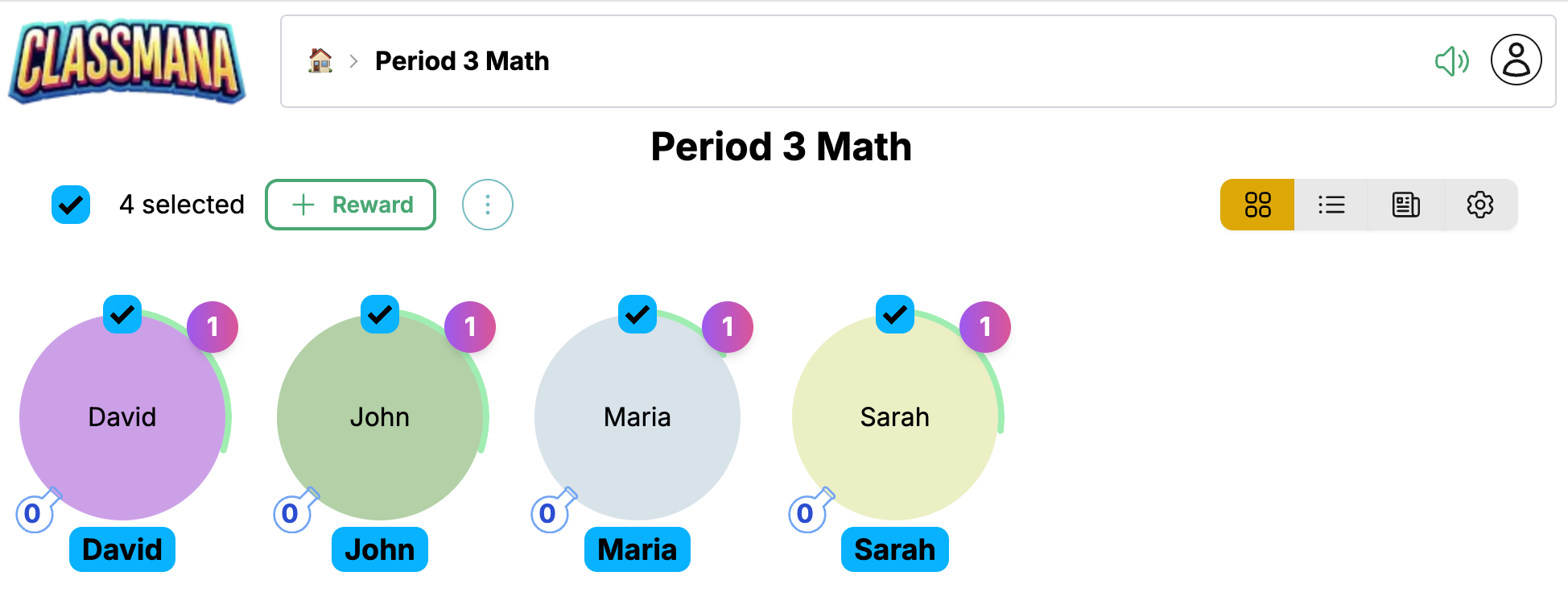
Task: Open class settings gear
Action: click(x=1479, y=205)
